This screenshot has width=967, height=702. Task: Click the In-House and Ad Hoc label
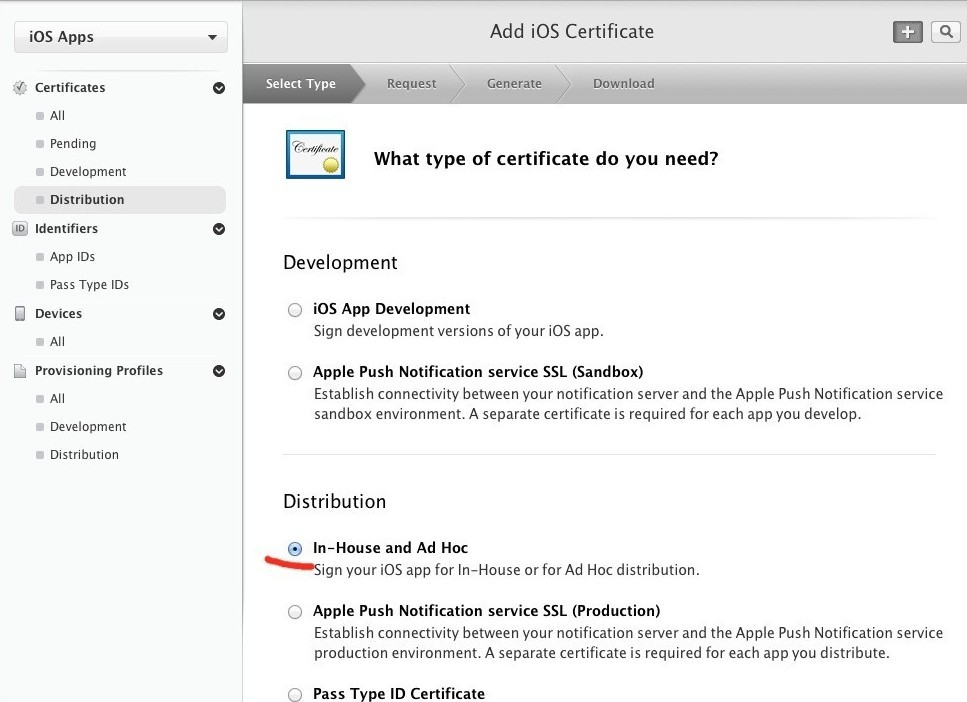(390, 548)
